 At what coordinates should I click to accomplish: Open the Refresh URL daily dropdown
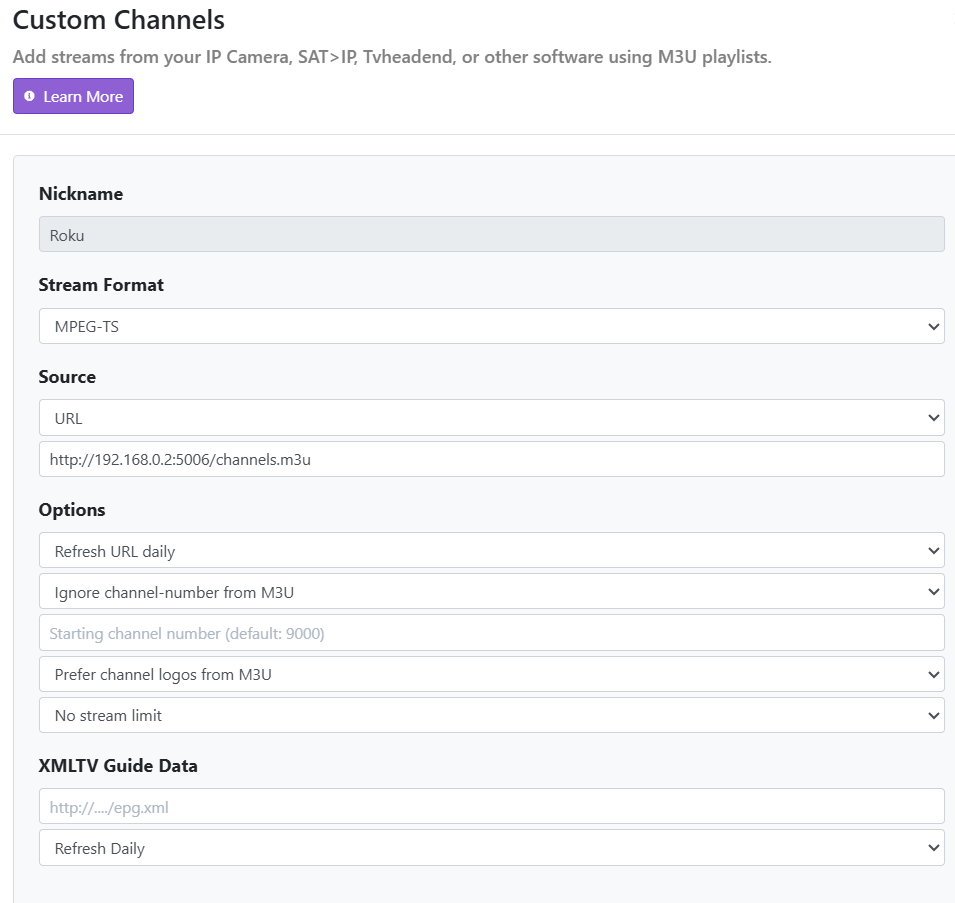[x=491, y=551]
